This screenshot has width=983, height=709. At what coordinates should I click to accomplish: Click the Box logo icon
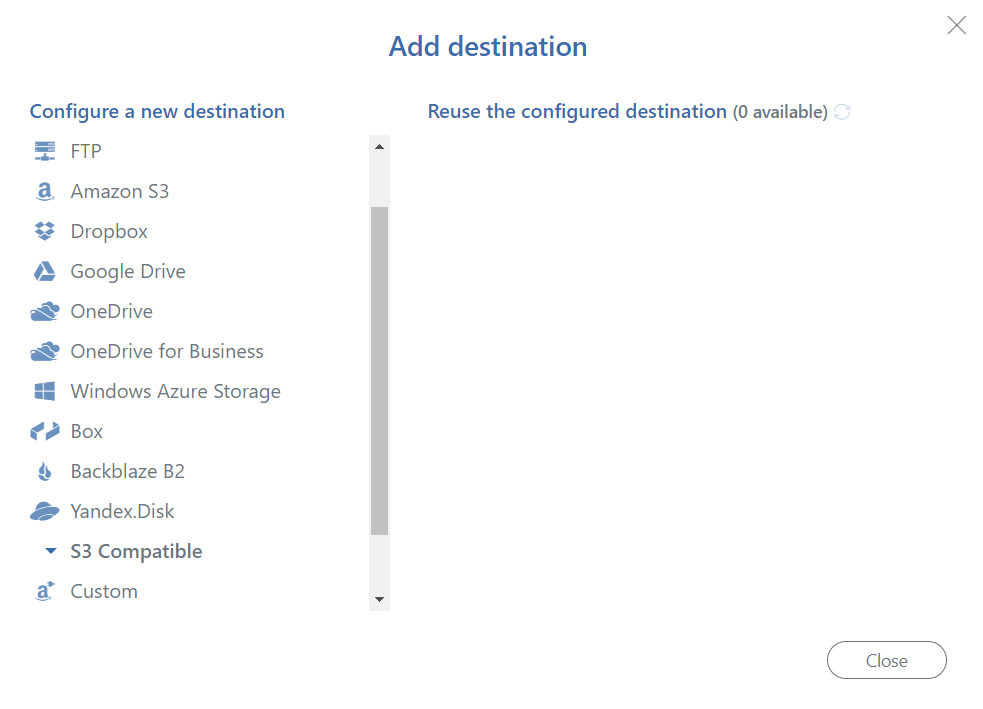coord(44,431)
